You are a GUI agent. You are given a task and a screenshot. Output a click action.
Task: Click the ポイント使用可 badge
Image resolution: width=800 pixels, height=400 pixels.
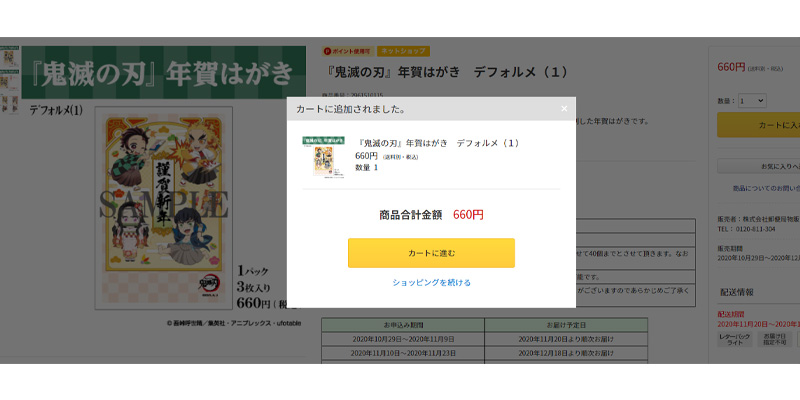pos(348,51)
